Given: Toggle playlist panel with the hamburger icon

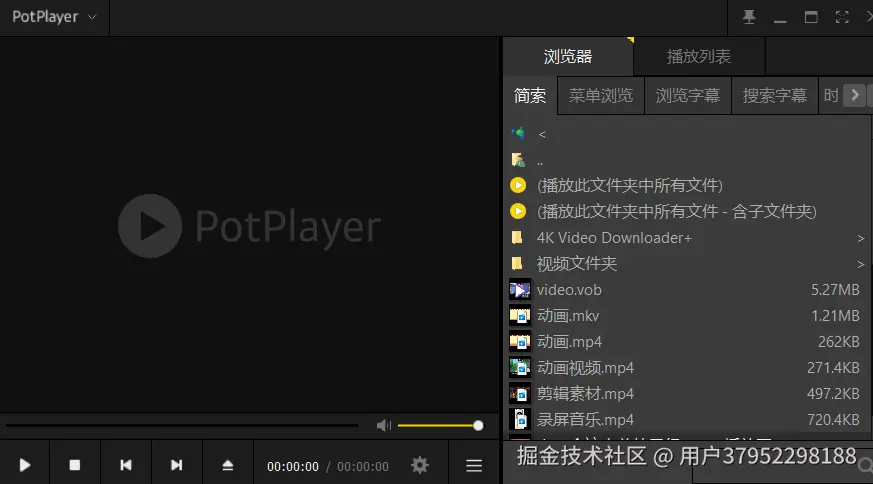Looking at the screenshot, I should click(x=474, y=466).
